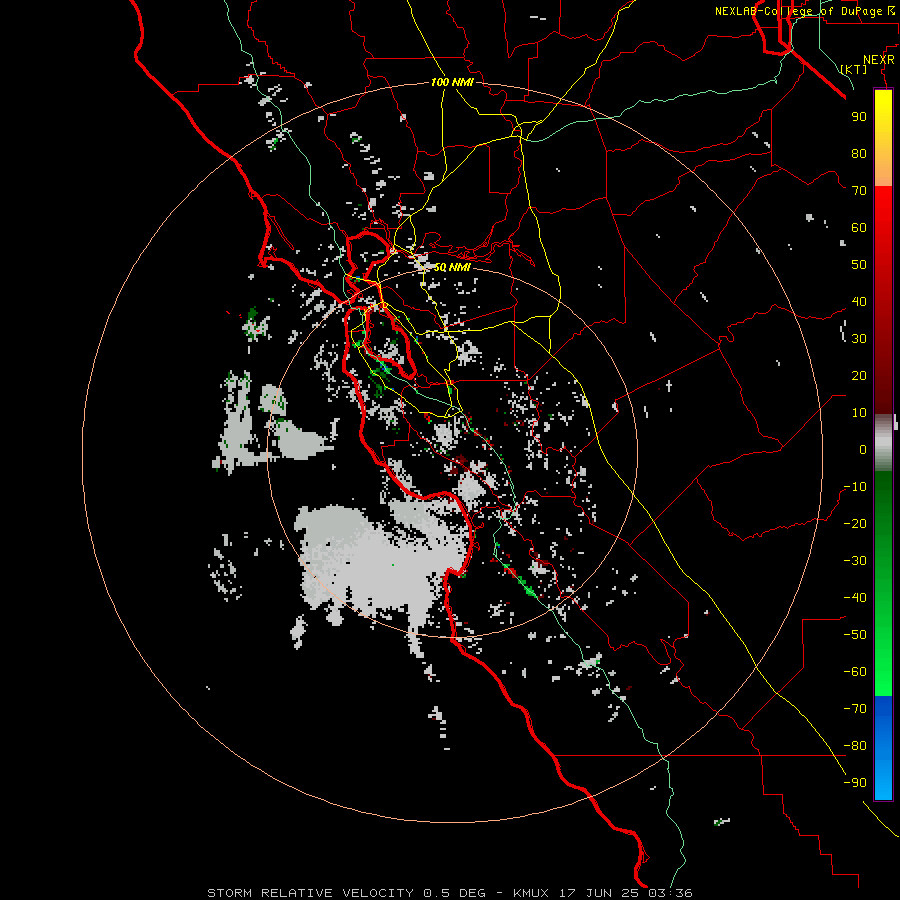This screenshot has width=900, height=900.
Task: Click the 70 value on velocity scale
Action: click(859, 191)
